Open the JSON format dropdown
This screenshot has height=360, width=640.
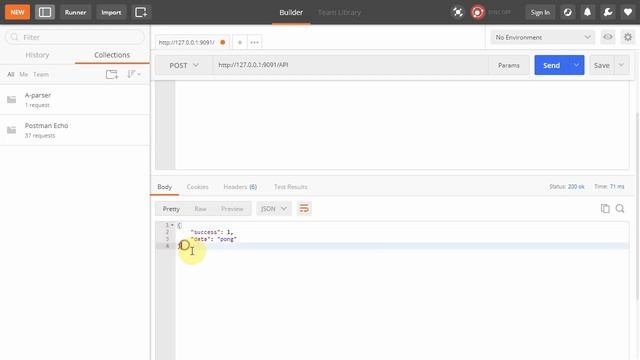point(273,209)
